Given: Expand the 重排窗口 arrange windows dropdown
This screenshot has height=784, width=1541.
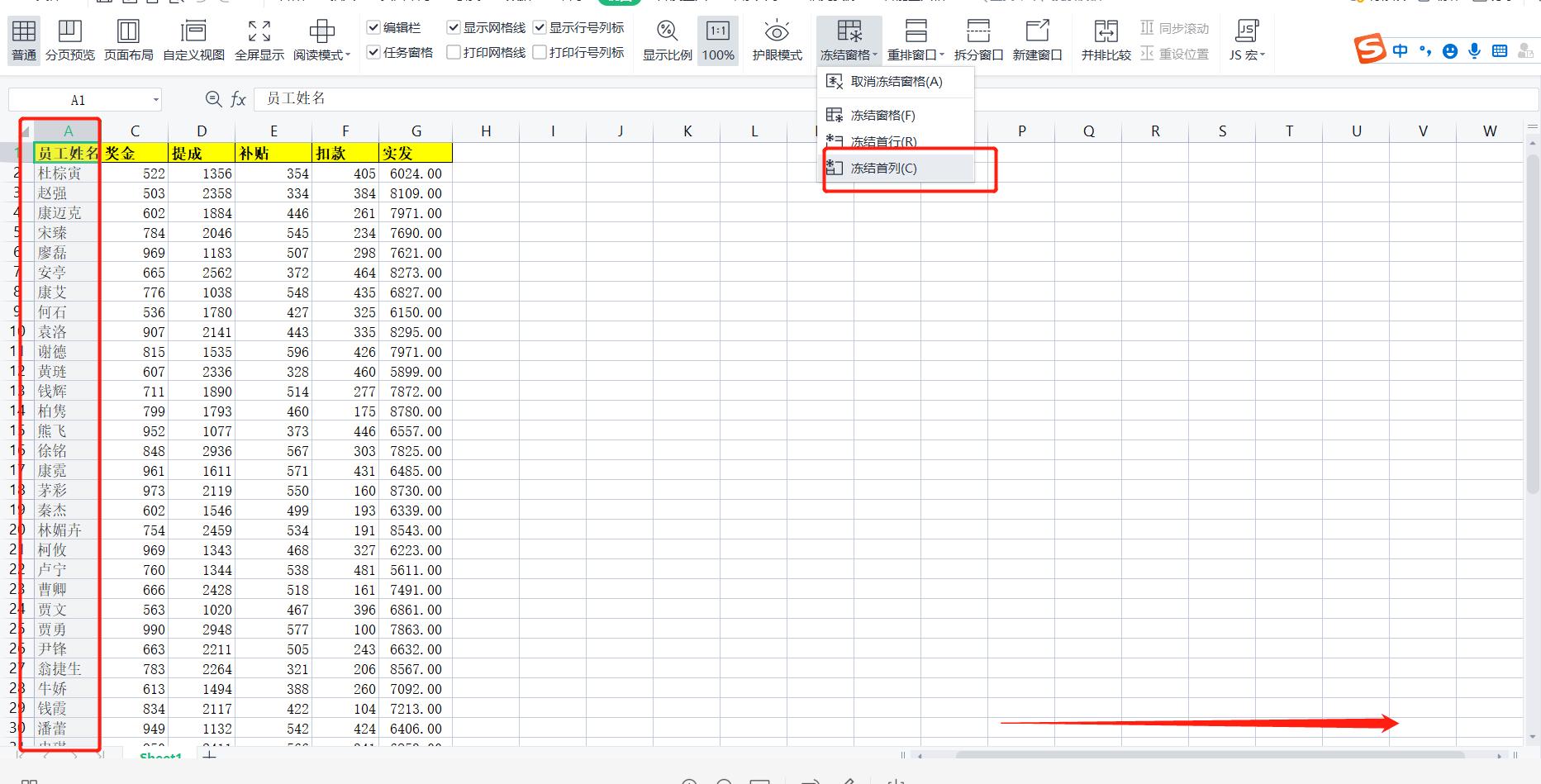Looking at the screenshot, I should pos(914,40).
